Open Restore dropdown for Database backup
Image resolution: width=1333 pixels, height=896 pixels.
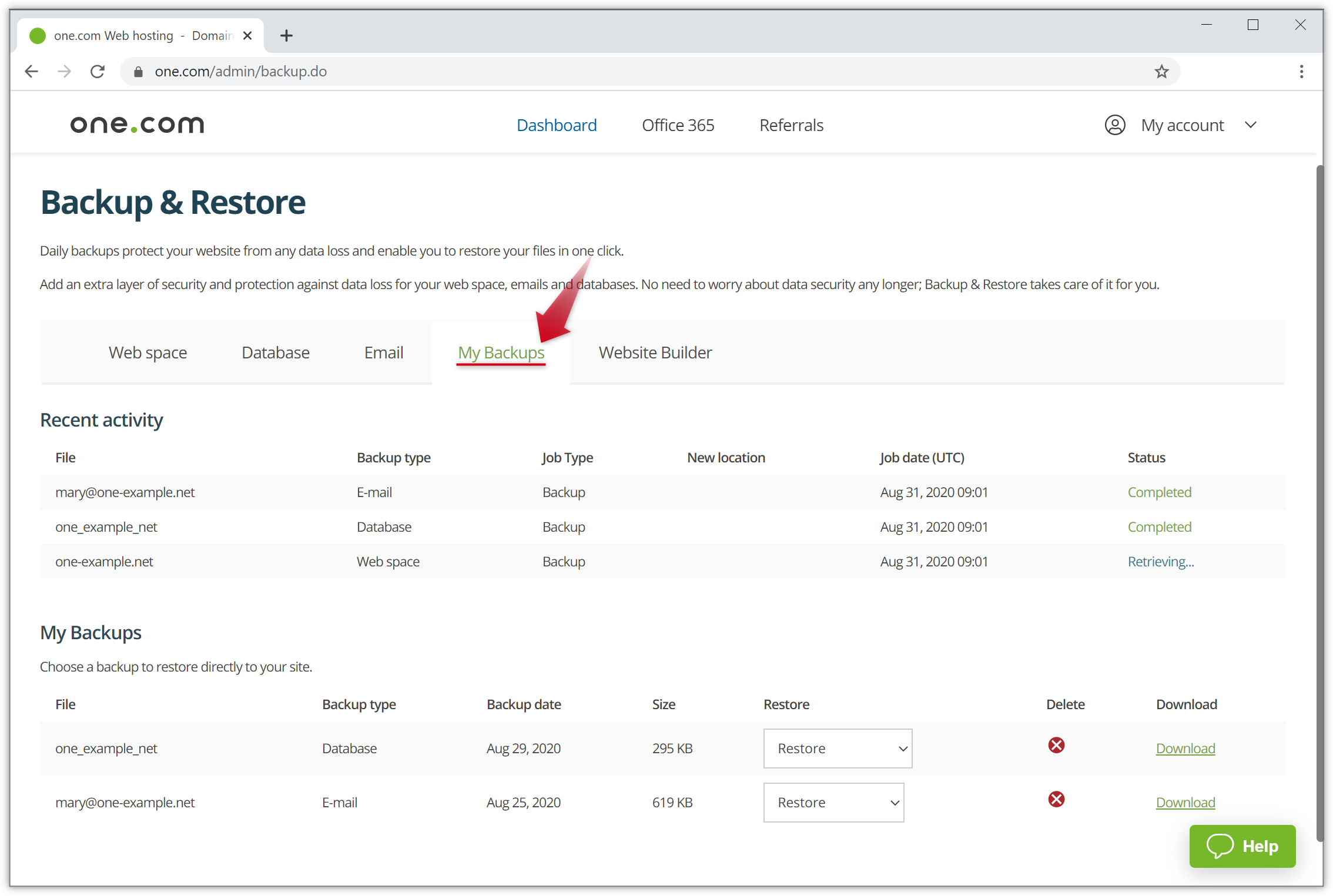pos(838,749)
